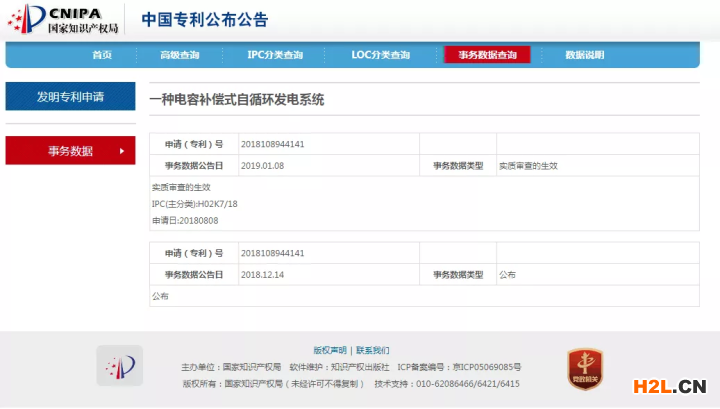Click the 申请日:20180808 line

click(x=185, y=221)
